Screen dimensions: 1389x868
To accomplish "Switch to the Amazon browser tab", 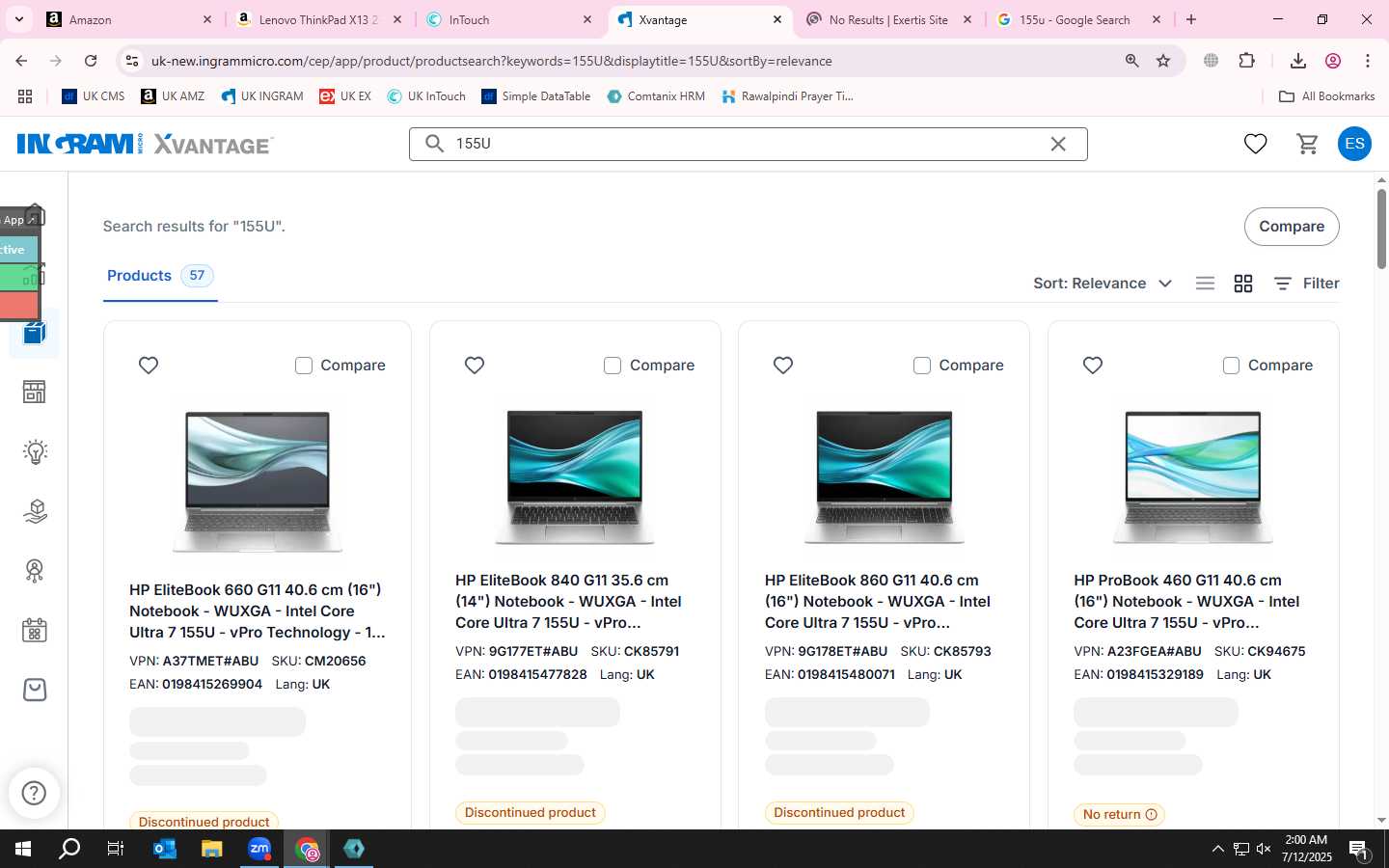I will point(129,19).
